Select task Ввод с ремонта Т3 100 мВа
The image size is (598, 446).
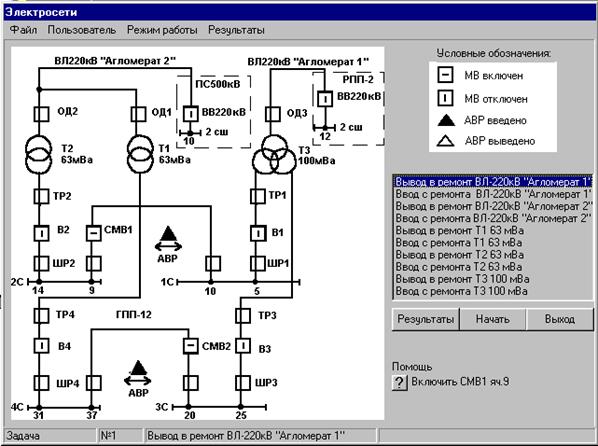493,291
